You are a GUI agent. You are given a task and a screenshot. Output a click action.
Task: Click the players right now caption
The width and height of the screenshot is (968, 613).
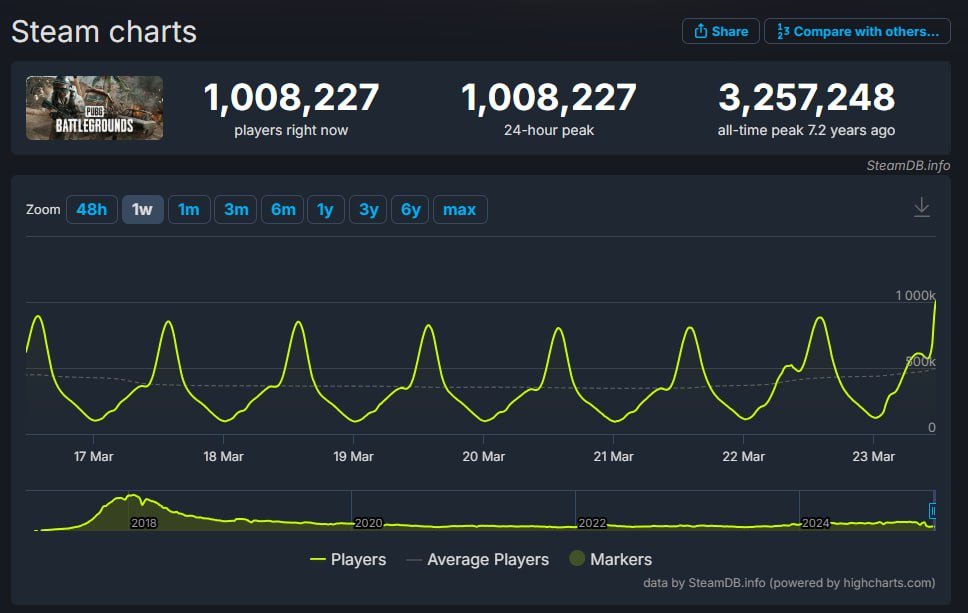point(291,130)
